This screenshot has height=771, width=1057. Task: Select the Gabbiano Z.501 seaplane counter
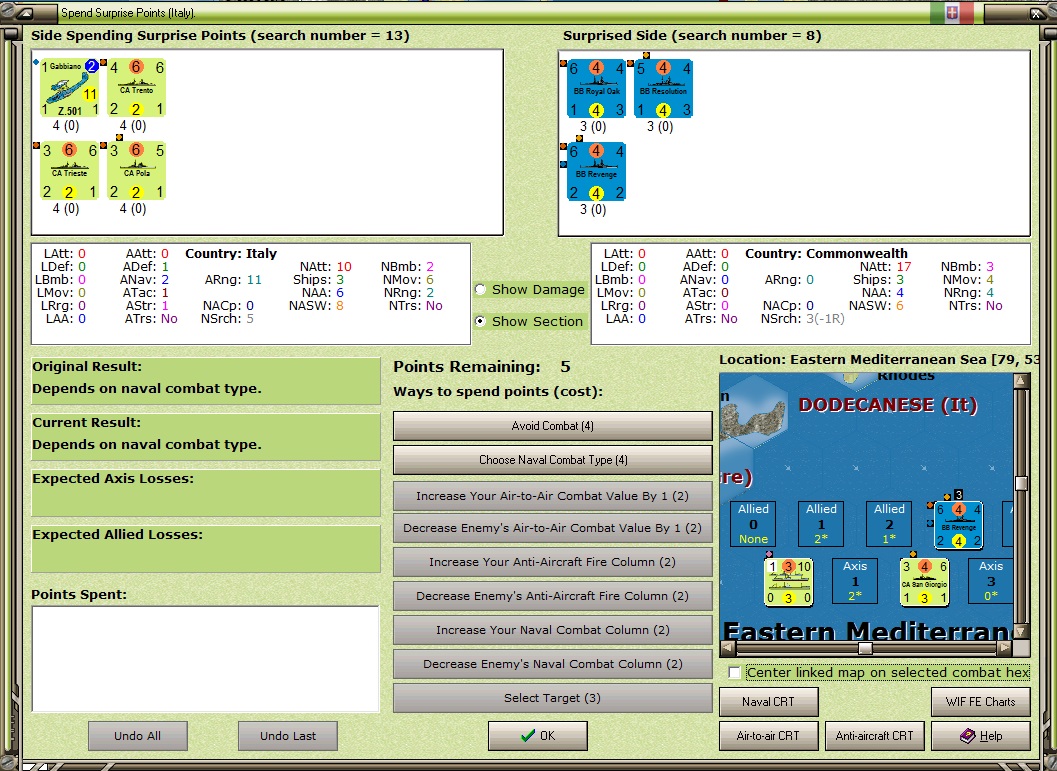[69, 88]
